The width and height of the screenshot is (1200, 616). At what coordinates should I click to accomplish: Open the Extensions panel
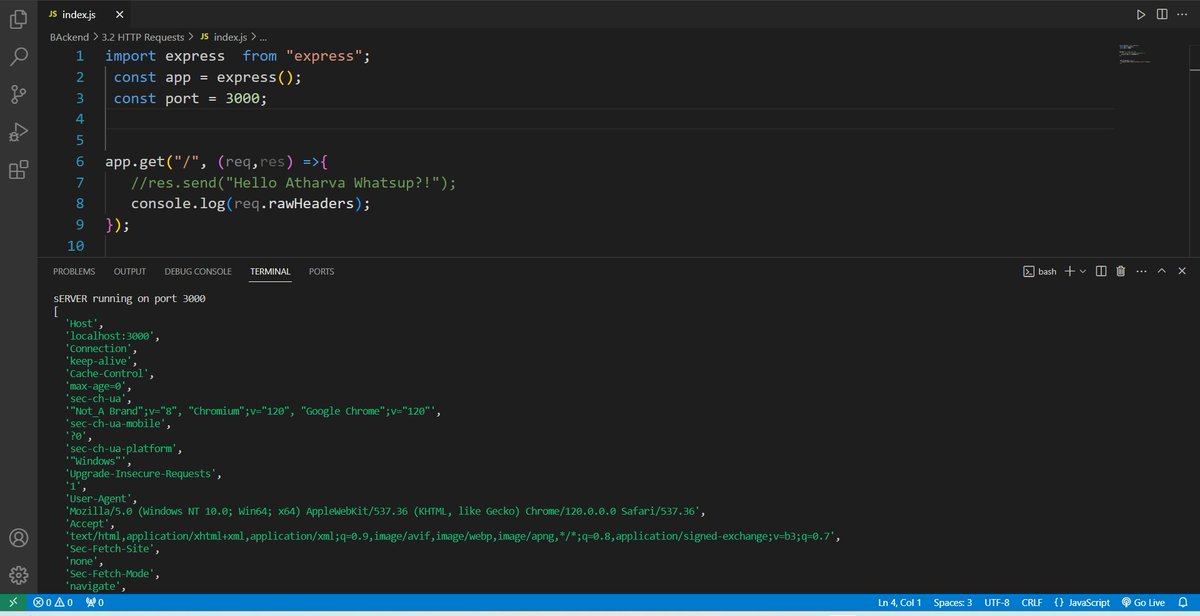[18, 170]
